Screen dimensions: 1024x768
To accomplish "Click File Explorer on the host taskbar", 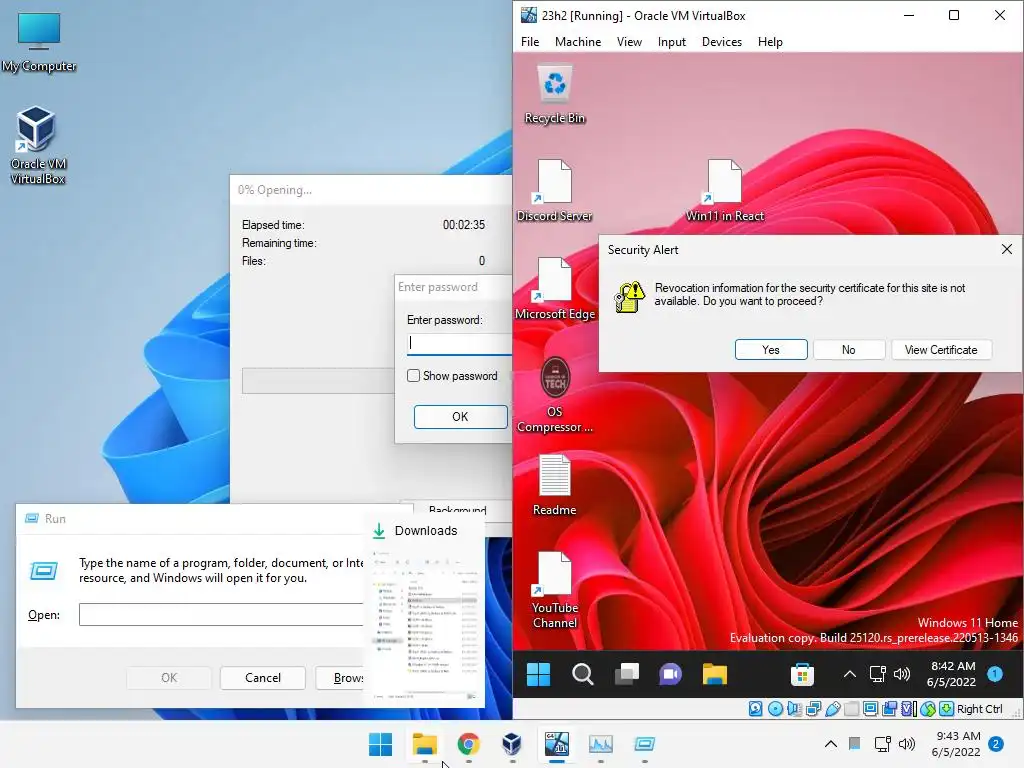I will pos(424,744).
